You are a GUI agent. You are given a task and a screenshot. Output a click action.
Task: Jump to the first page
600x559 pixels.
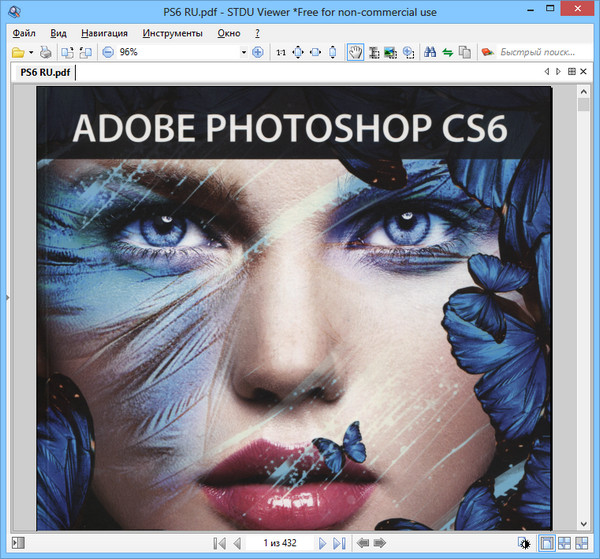coord(220,543)
